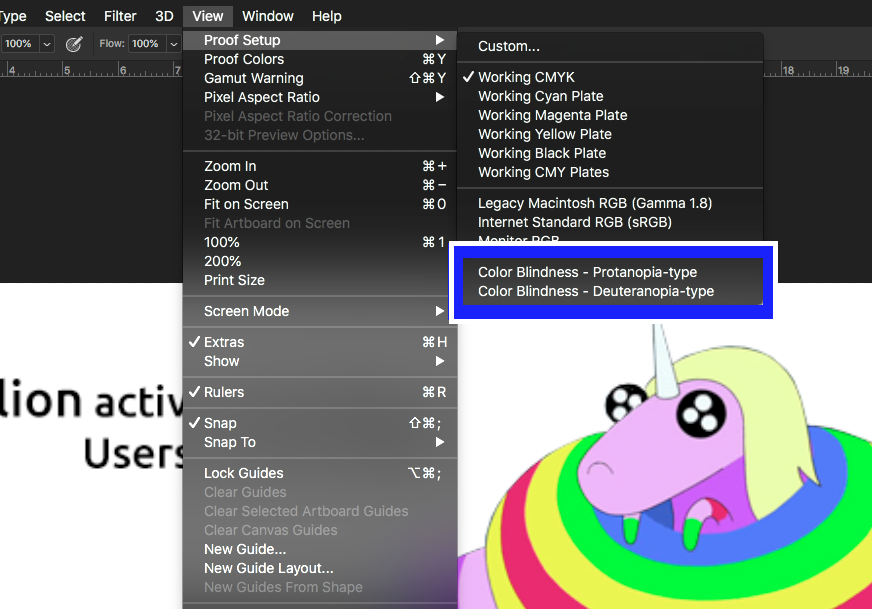The width and height of the screenshot is (872, 609).
Task: Expand the Show submenu
Action: (320, 361)
